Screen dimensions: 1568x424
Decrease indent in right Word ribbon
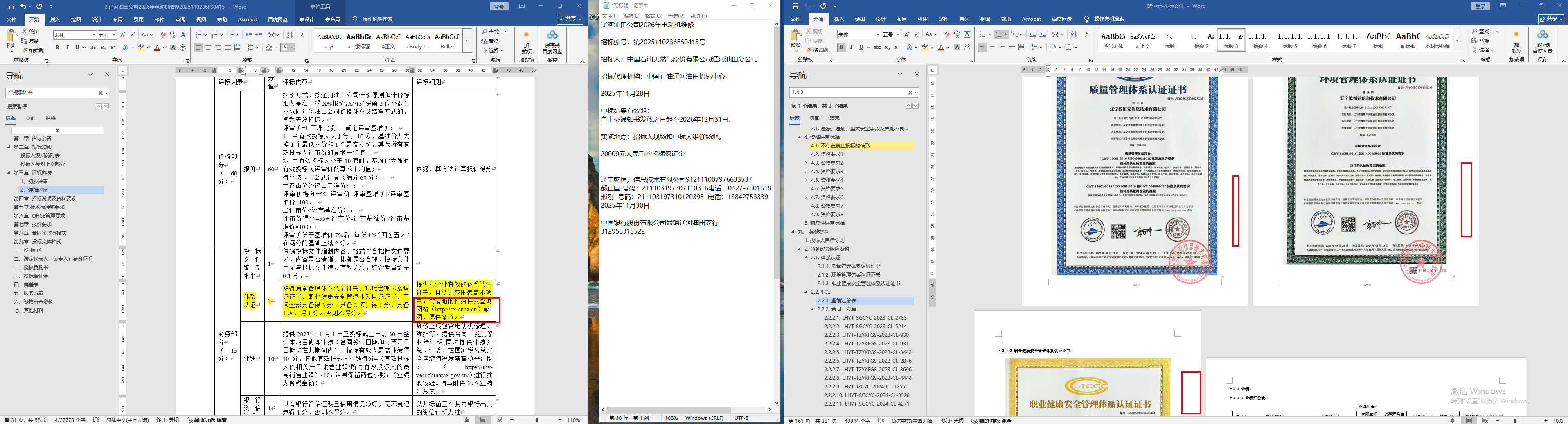[x=1033, y=34]
